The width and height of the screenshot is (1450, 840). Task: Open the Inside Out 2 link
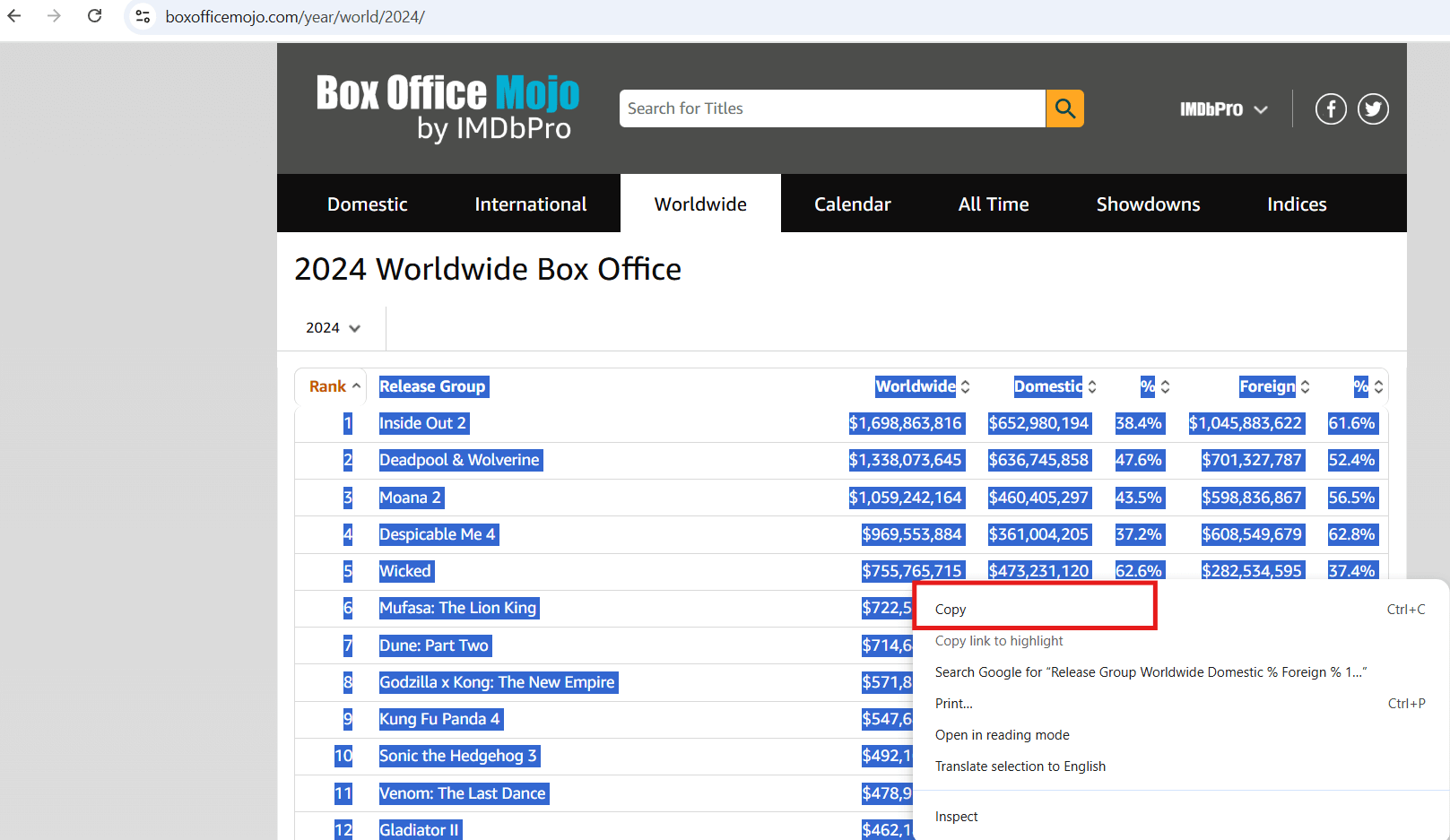[423, 423]
